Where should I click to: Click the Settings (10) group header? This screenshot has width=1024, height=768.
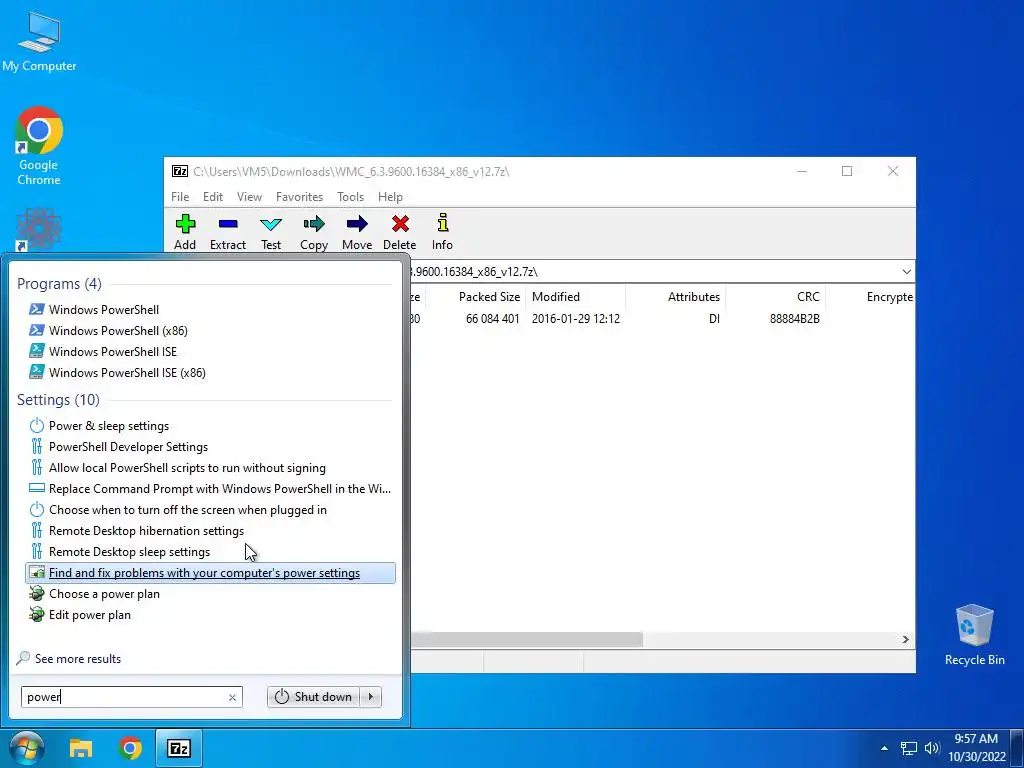point(58,400)
